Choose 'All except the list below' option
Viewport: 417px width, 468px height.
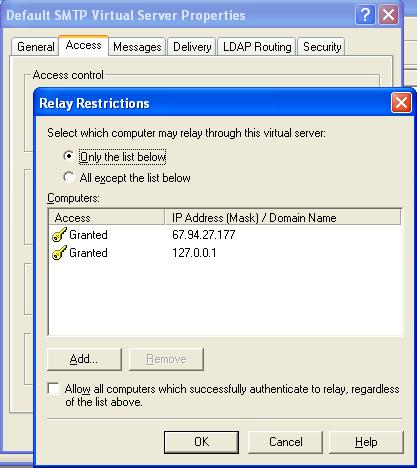point(69,177)
